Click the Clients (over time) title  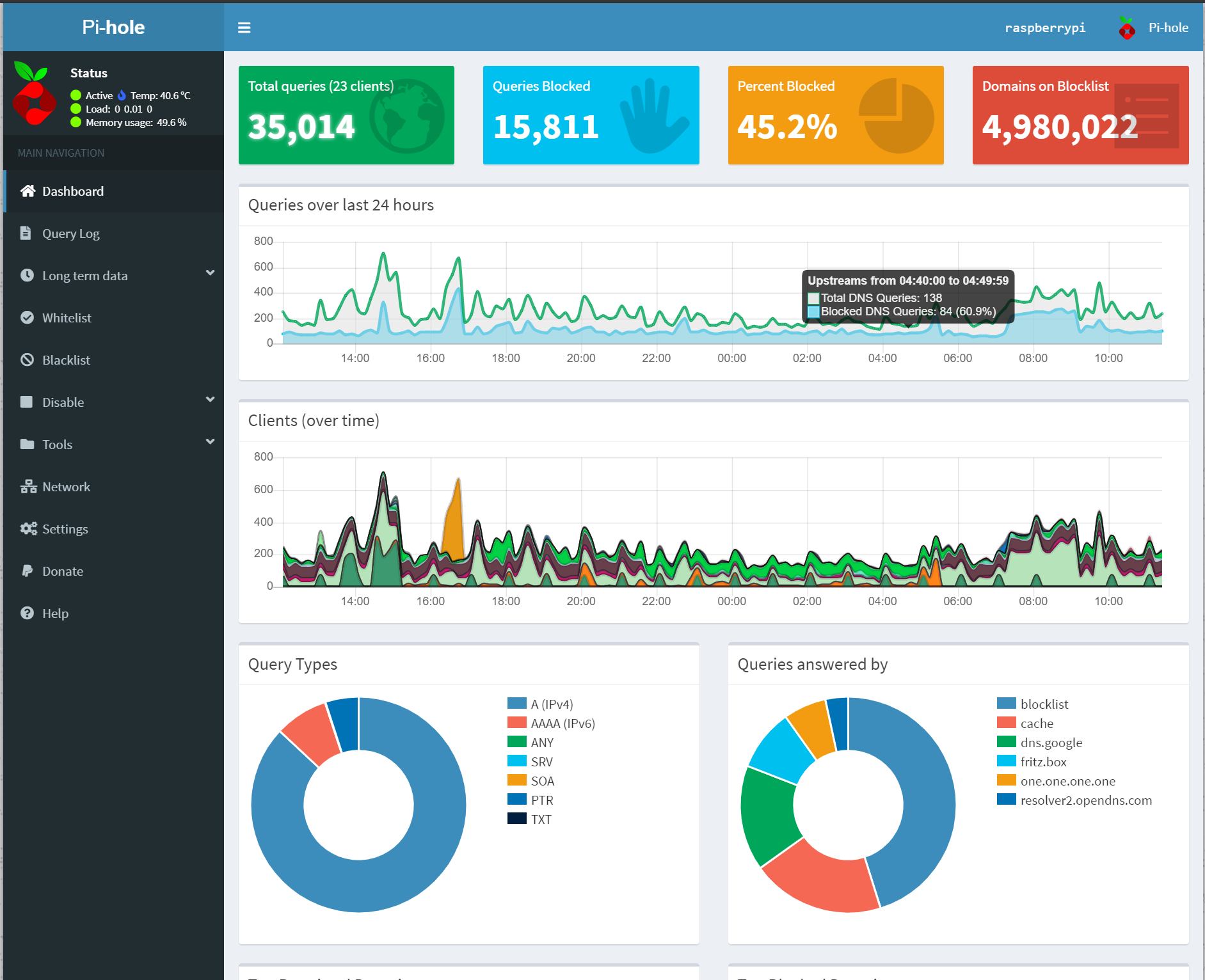pos(314,420)
